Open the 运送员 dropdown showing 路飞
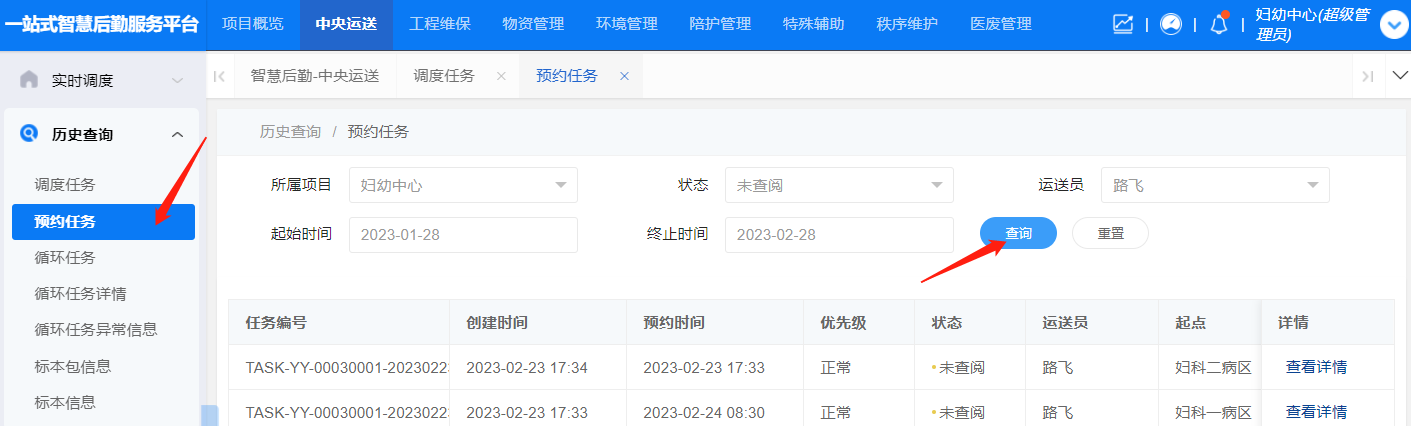Viewport: 1411px width, 426px height. [1215, 185]
